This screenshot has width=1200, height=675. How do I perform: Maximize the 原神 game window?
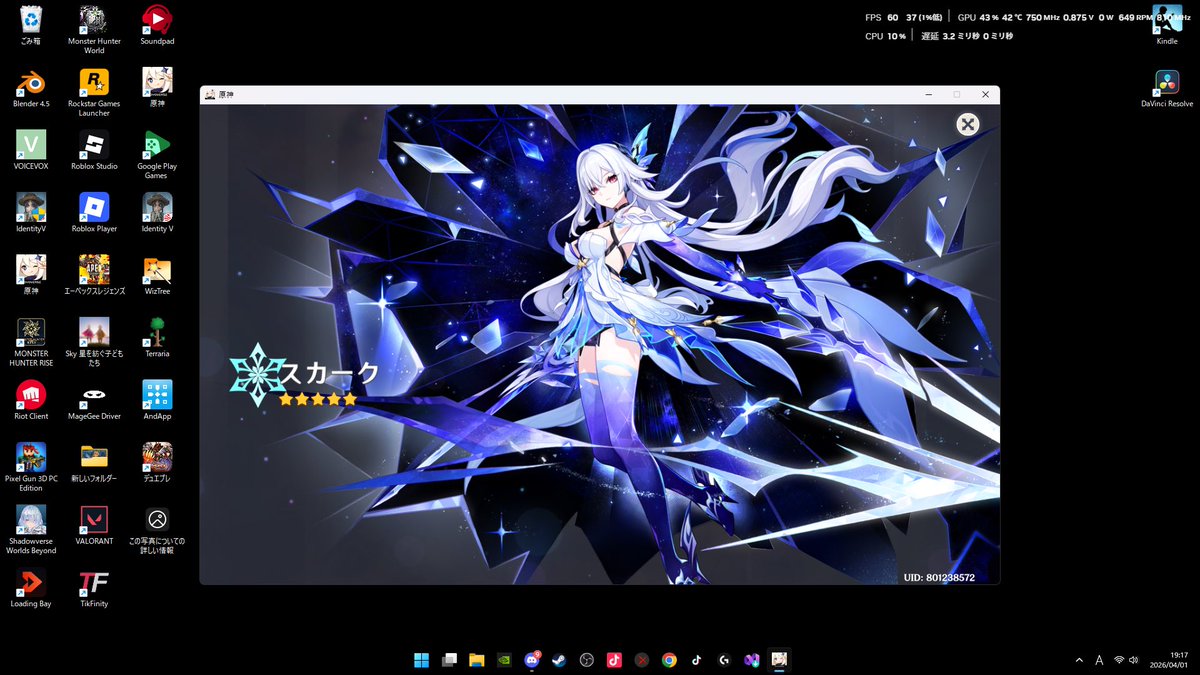tap(957, 94)
